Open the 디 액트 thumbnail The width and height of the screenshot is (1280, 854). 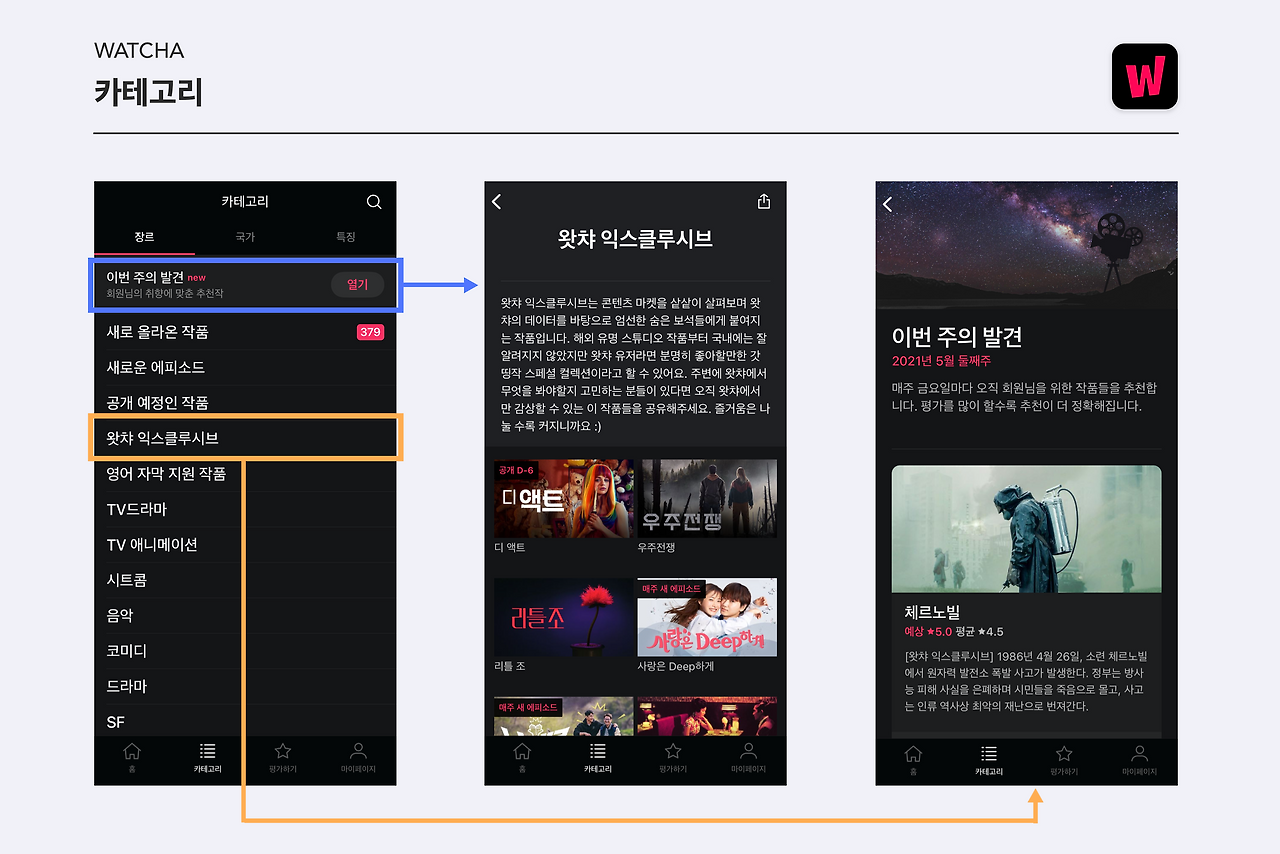pos(564,499)
